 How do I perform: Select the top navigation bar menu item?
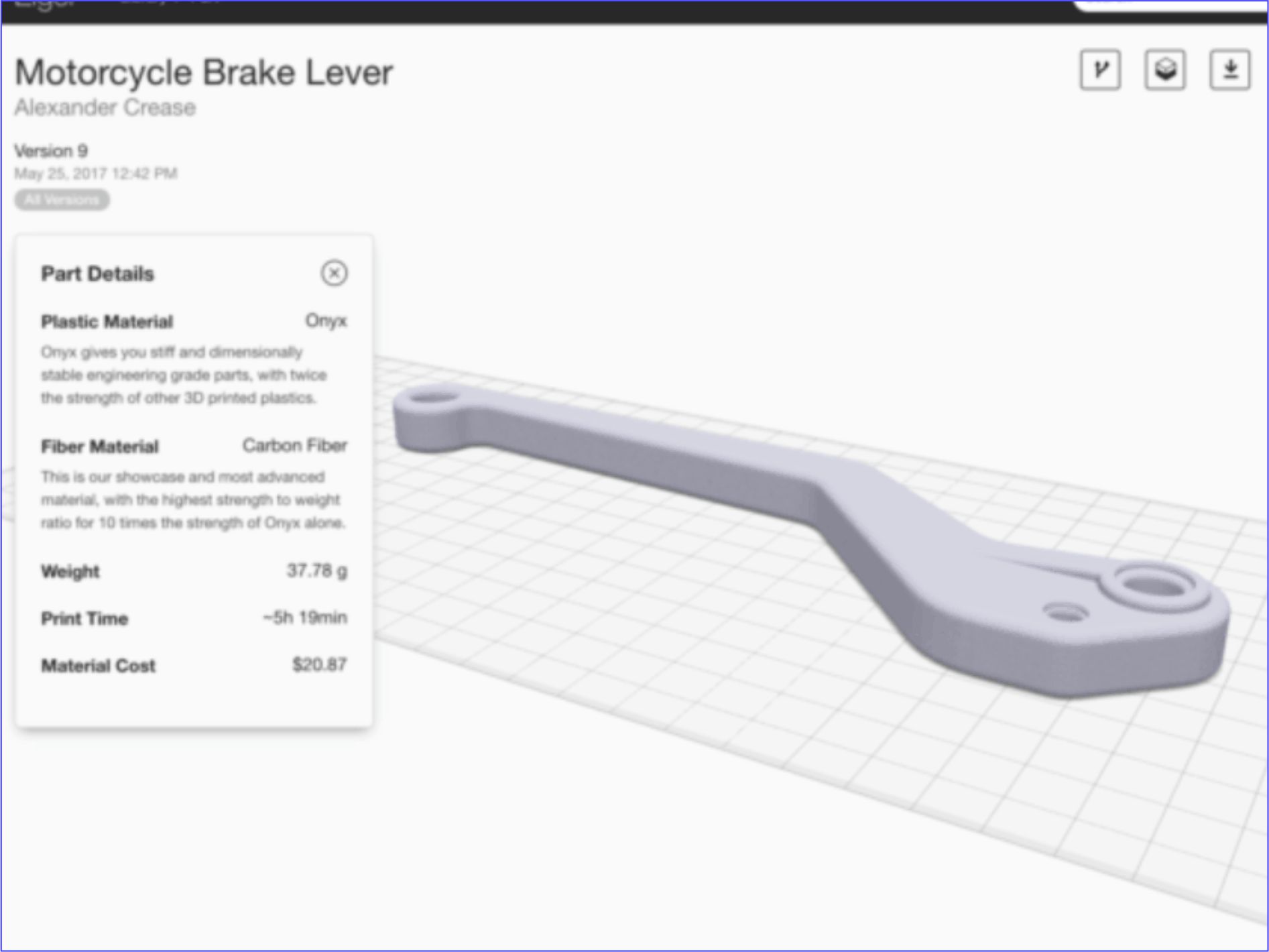[169, 4]
